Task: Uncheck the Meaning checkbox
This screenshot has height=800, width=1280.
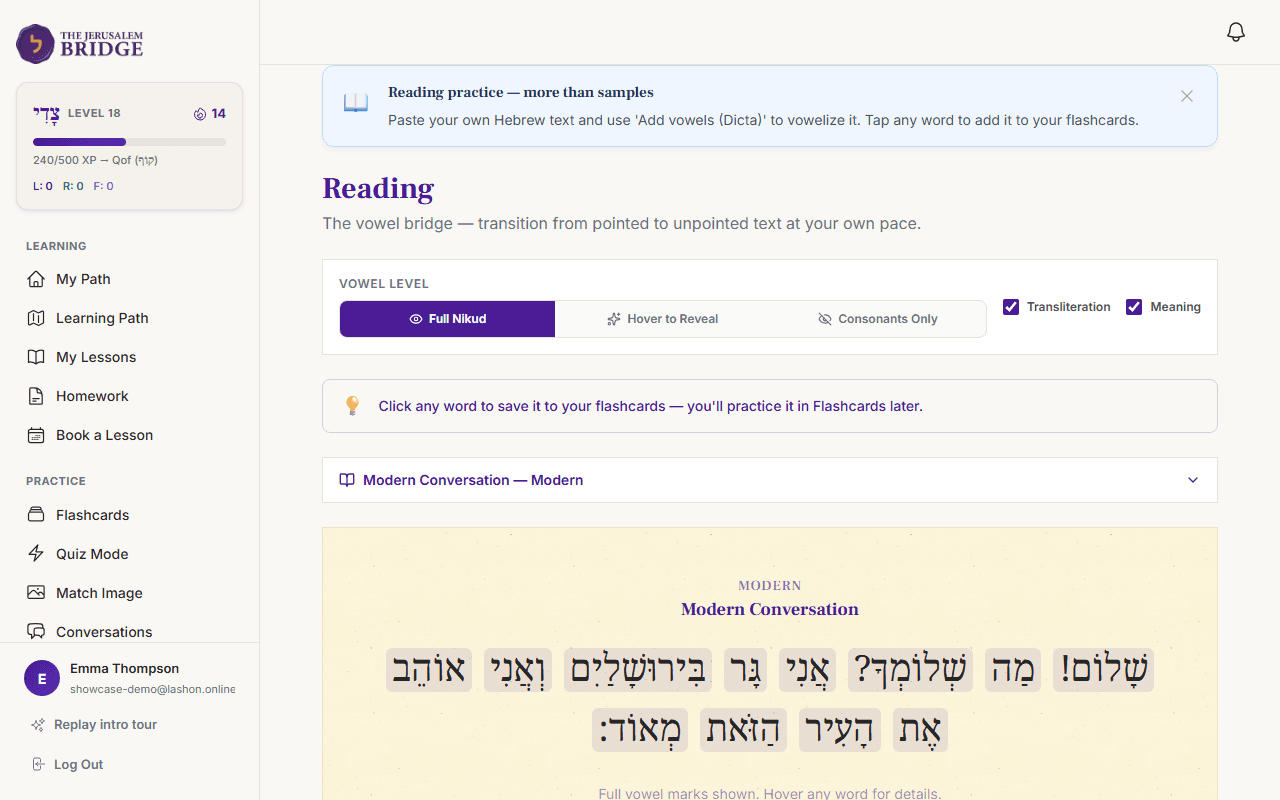Action: tap(1134, 307)
